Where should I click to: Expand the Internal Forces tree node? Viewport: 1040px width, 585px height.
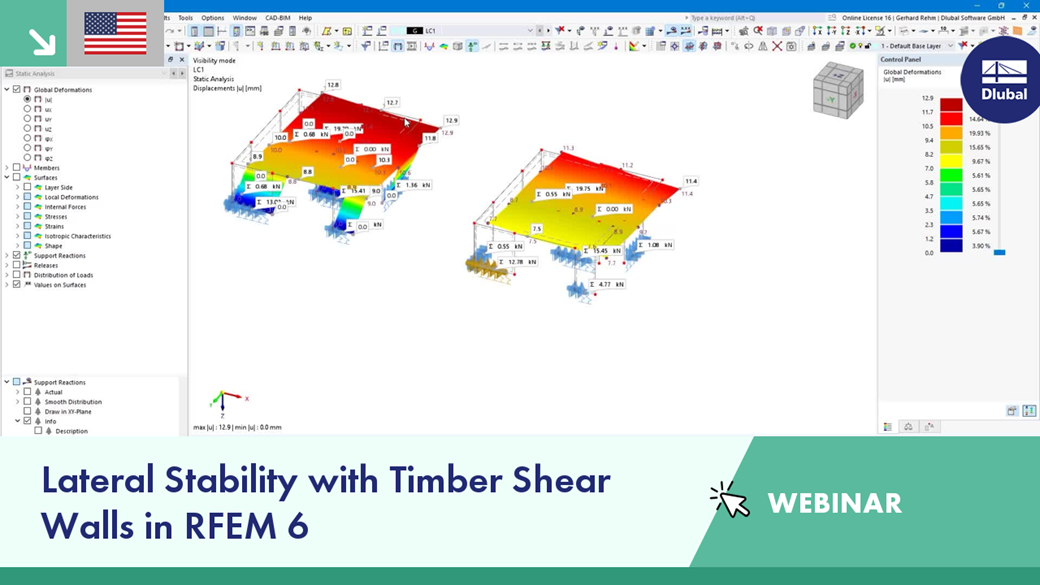pos(17,207)
